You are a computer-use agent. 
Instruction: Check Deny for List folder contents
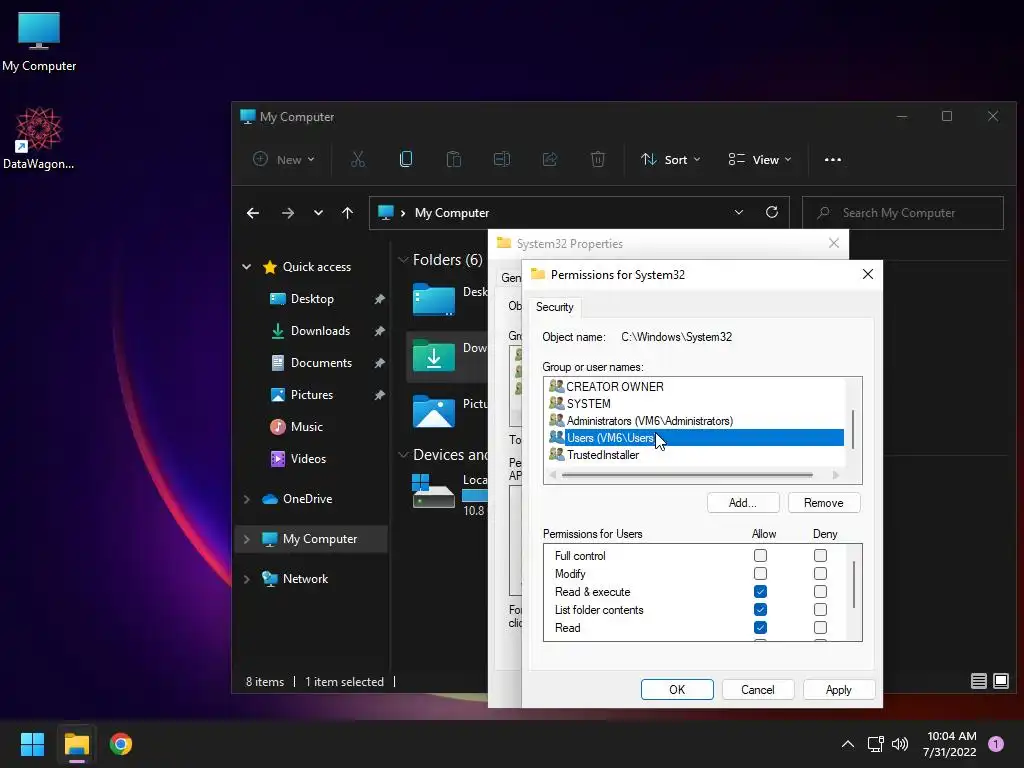(820, 610)
